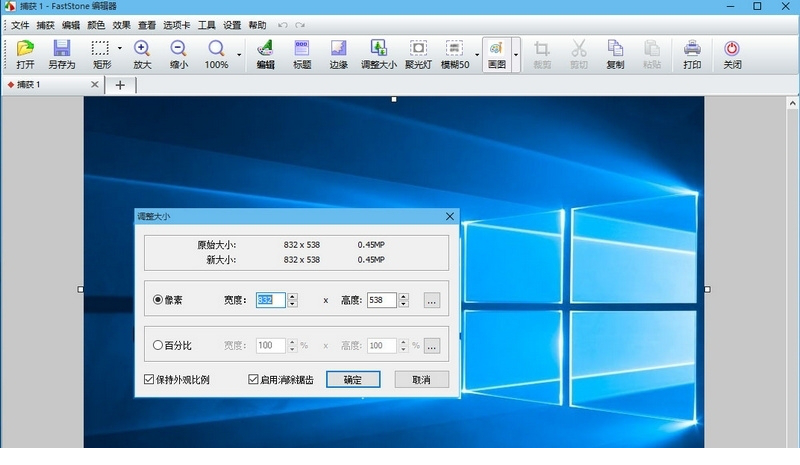Viewport: 800px width, 465px height.
Task: Confirm resize with 确定 button
Action: coord(353,379)
